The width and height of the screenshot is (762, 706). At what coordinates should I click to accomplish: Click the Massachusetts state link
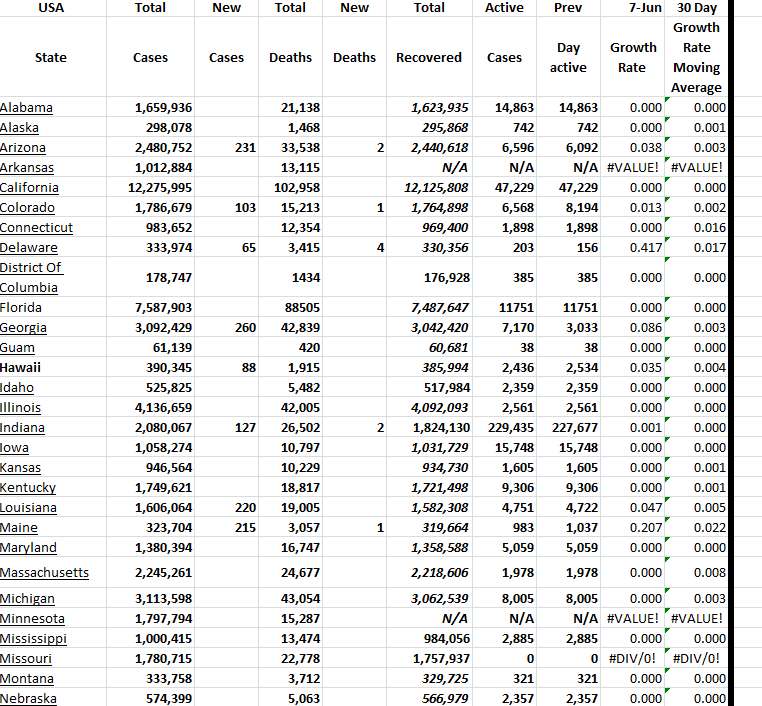45,573
